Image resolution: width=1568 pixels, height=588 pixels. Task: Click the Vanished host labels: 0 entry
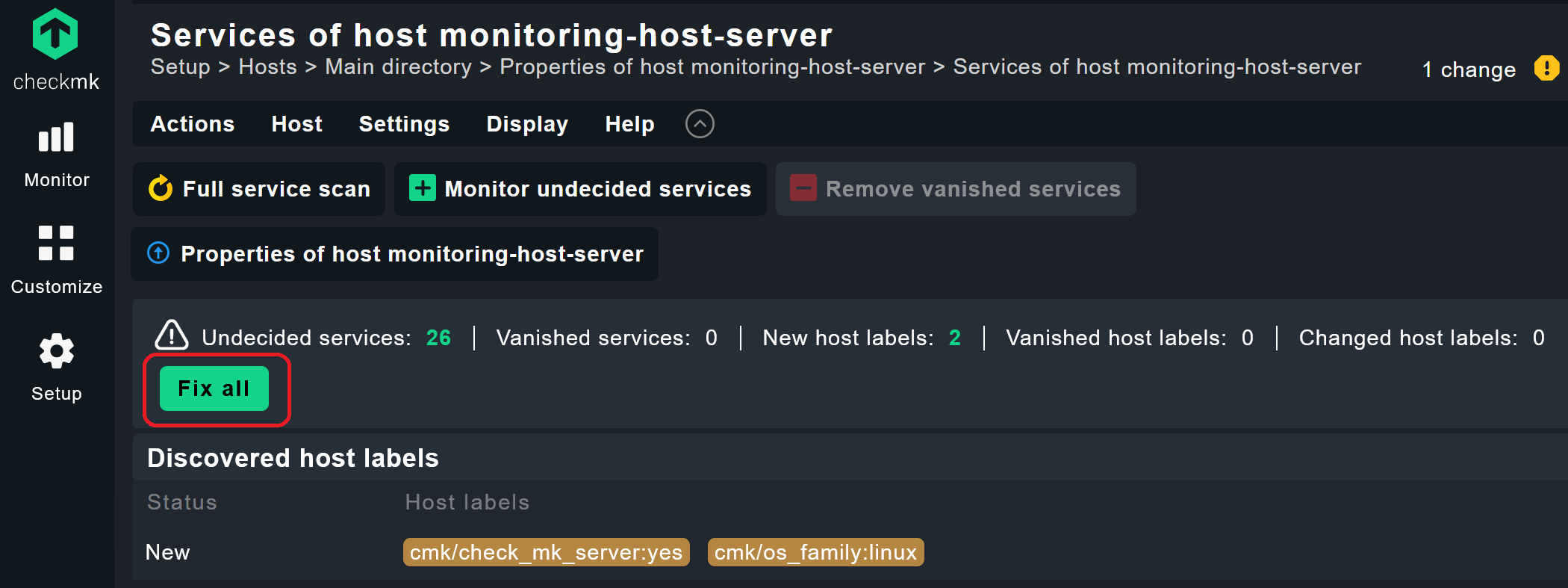(1130, 338)
